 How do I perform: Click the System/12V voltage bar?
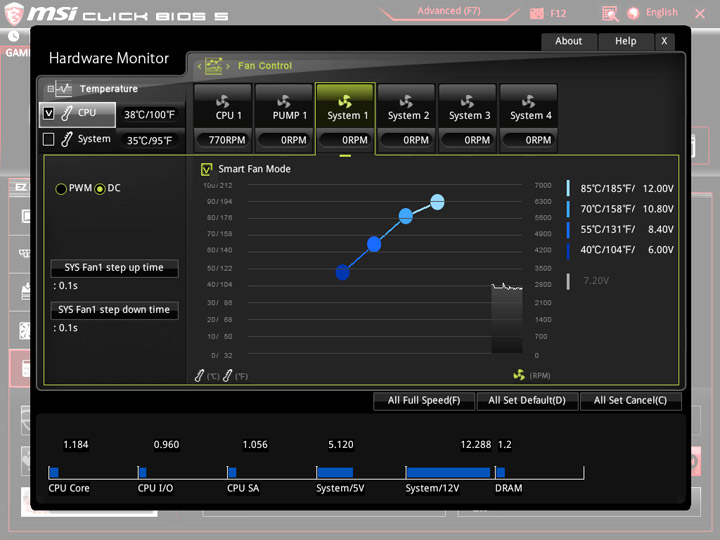448,472
